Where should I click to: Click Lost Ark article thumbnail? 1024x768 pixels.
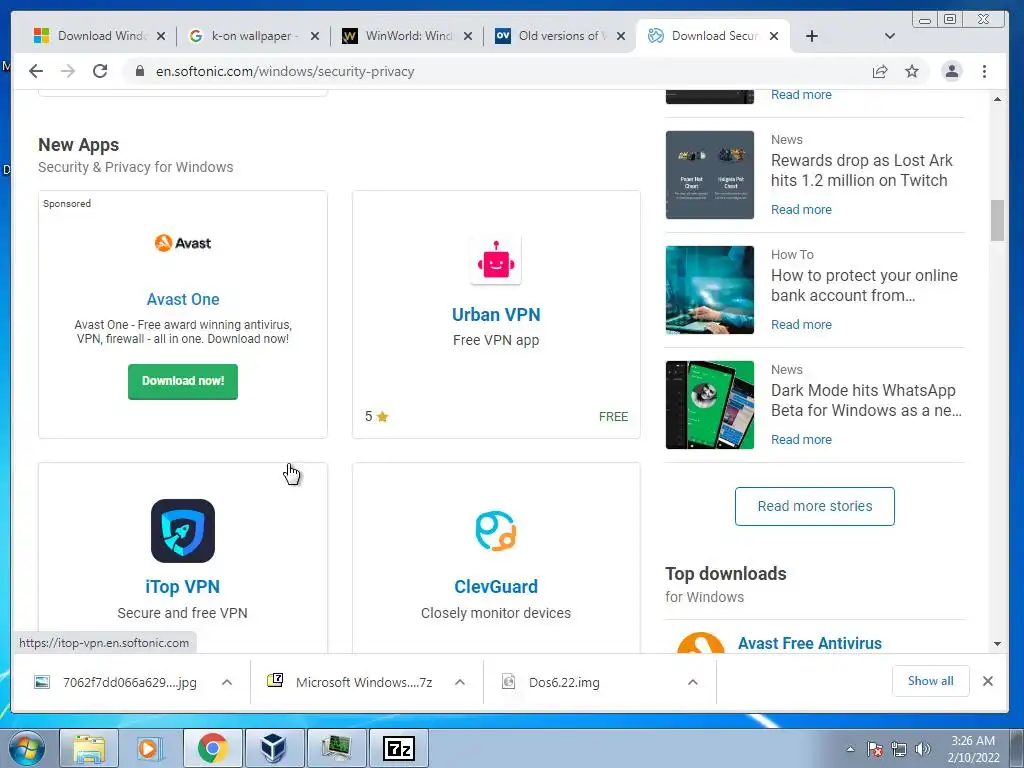[710, 175]
